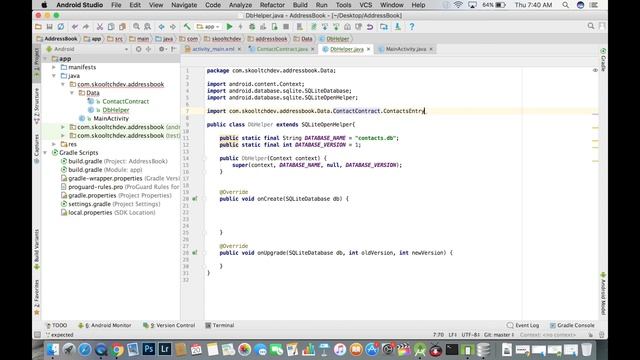This screenshot has height=360, width=640.
Task: Click Search Everywhere magnifier in toolbar
Action: coord(591,27)
